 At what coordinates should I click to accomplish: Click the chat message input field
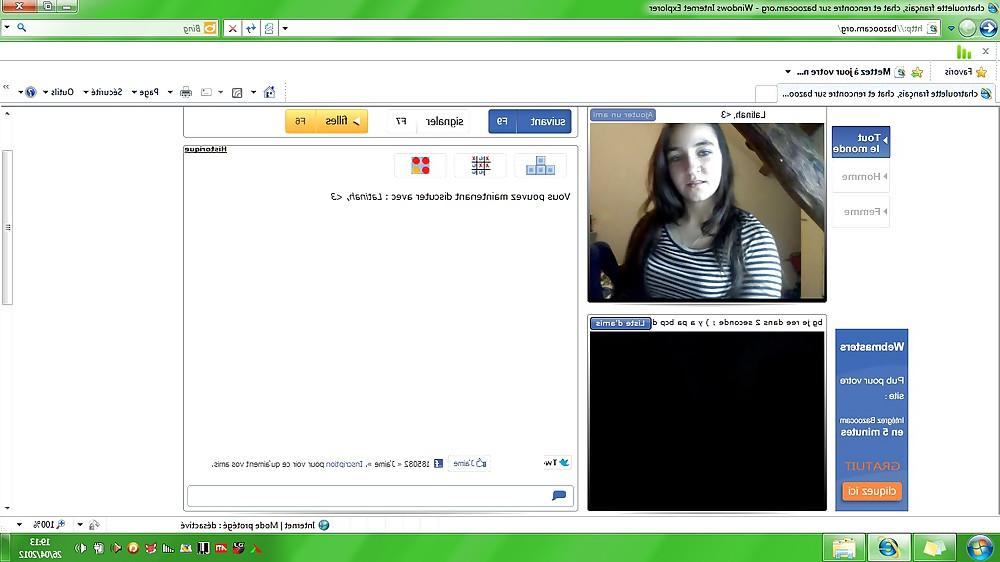[x=380, y=496]
